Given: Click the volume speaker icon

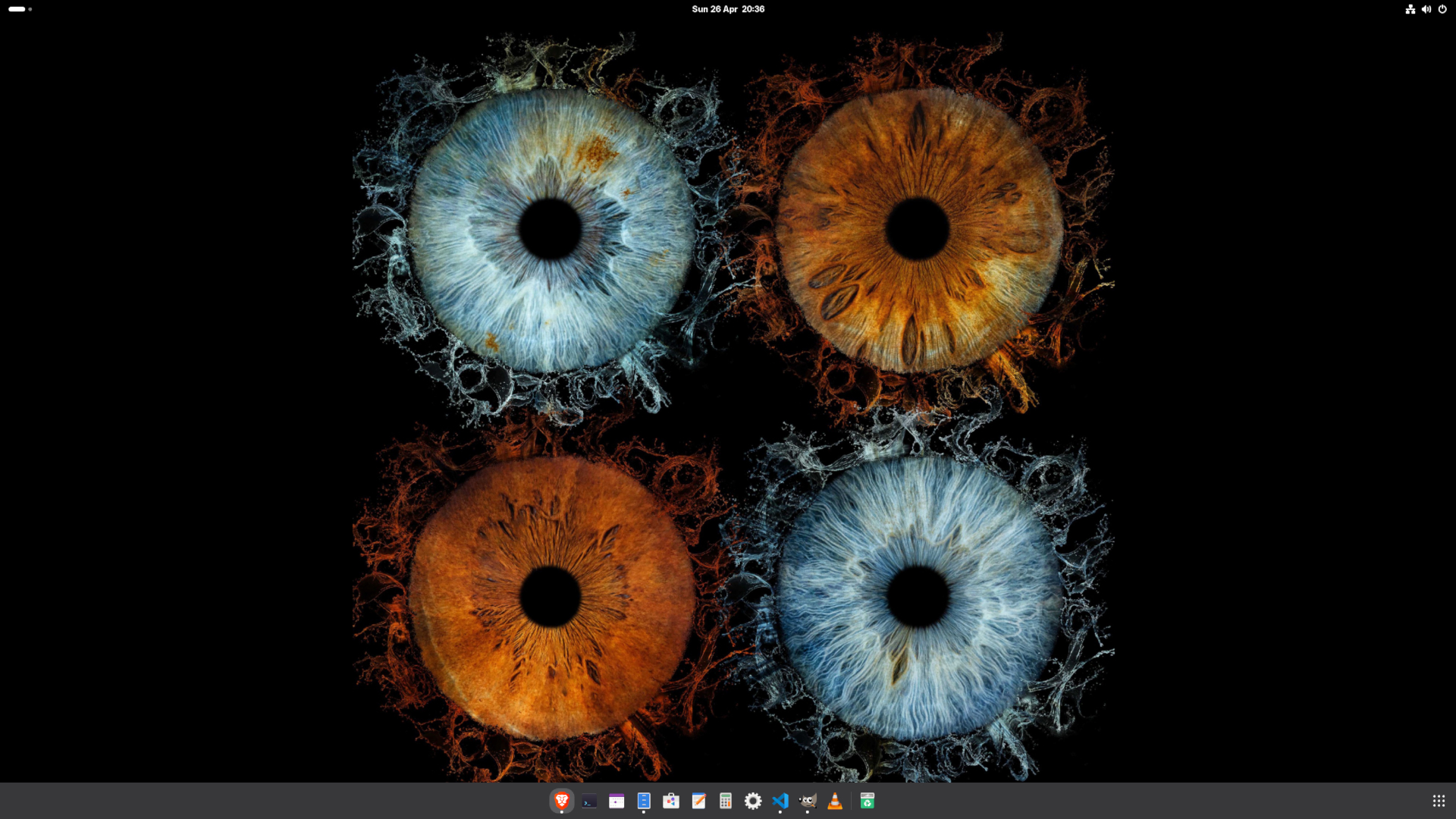Looking at the screenshot, I should pos(1426,9).
